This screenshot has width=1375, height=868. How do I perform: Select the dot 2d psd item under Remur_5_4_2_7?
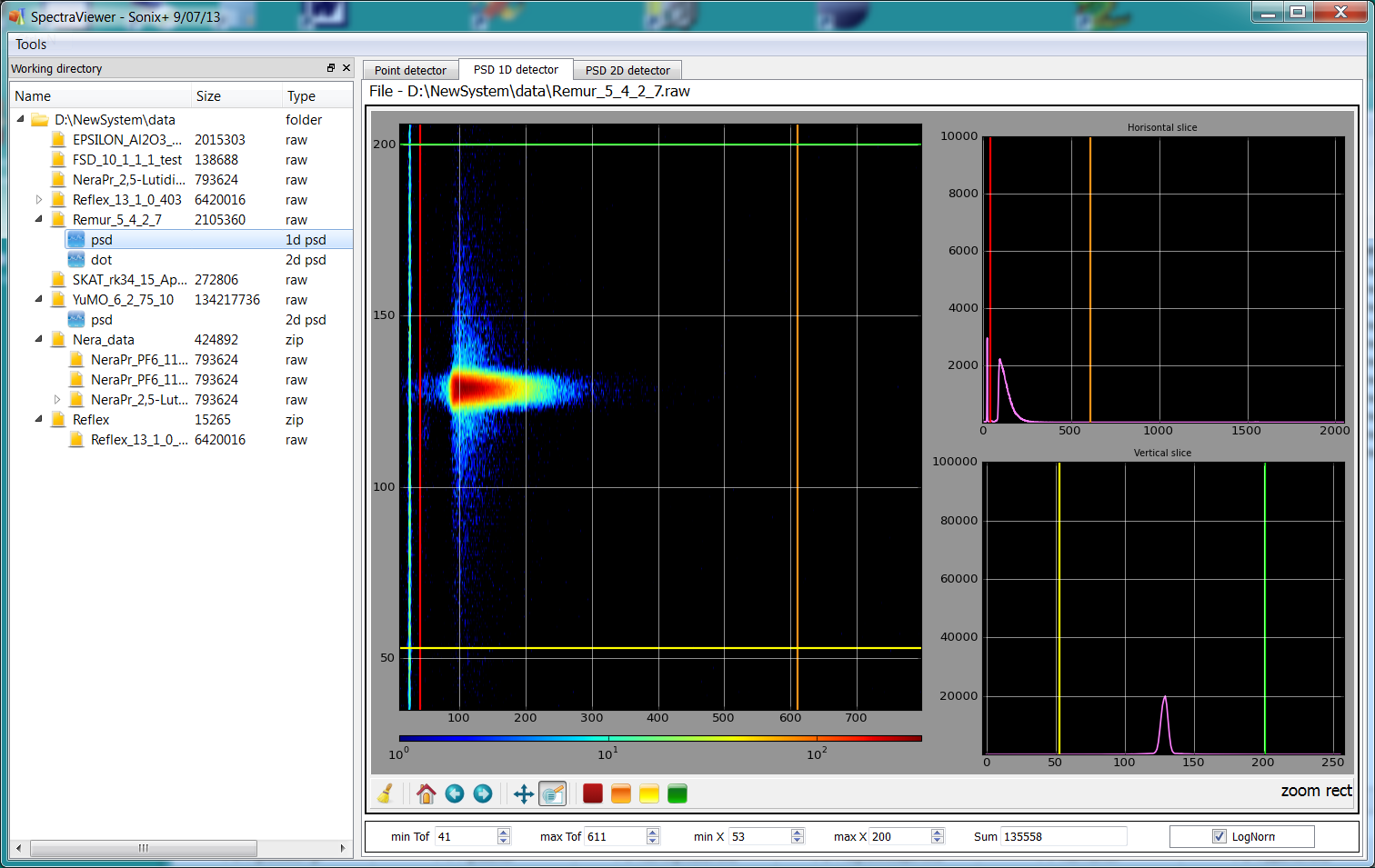(x=101, y=260)
